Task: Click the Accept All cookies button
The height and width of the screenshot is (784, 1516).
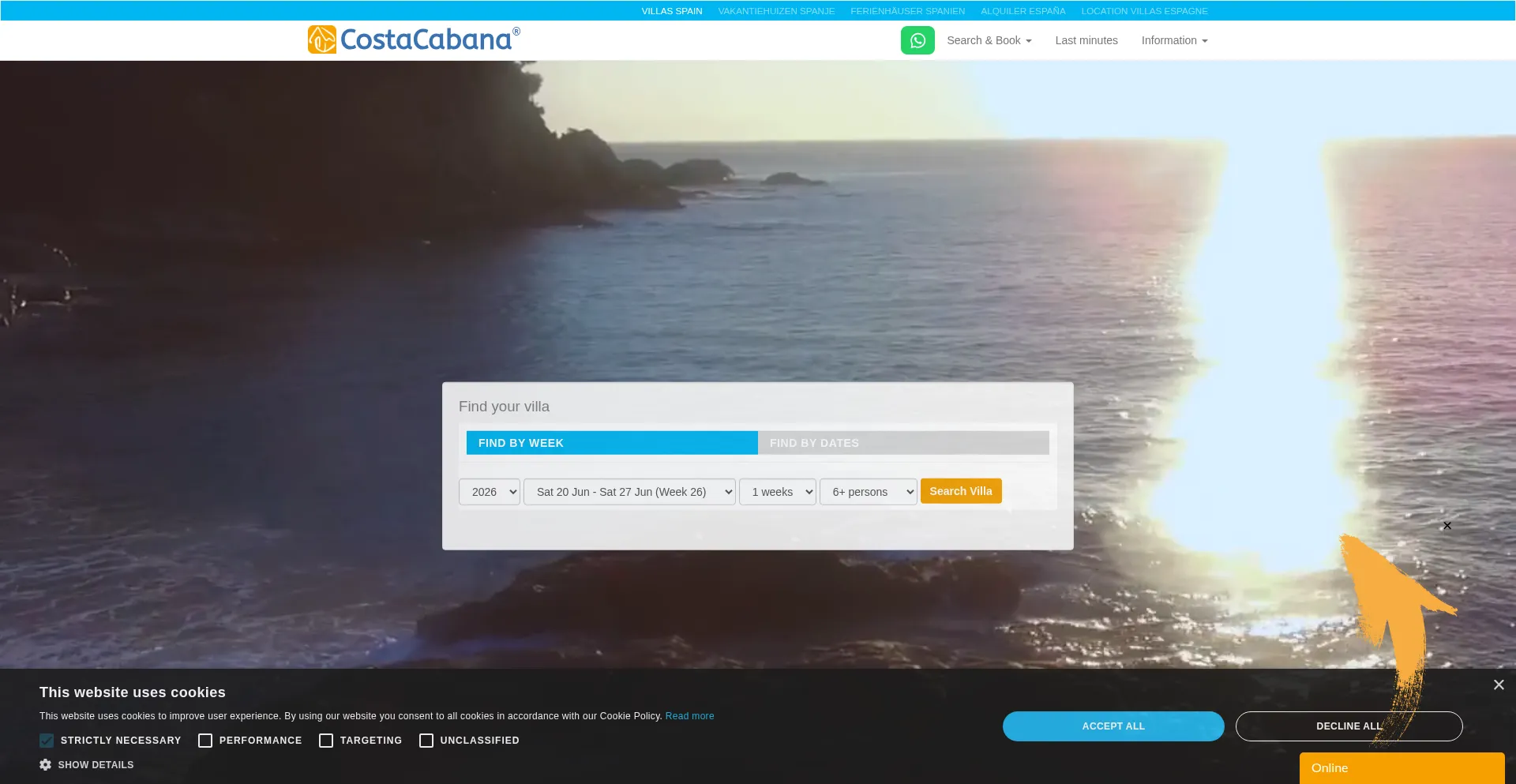Action: [x=1113, y=726]
